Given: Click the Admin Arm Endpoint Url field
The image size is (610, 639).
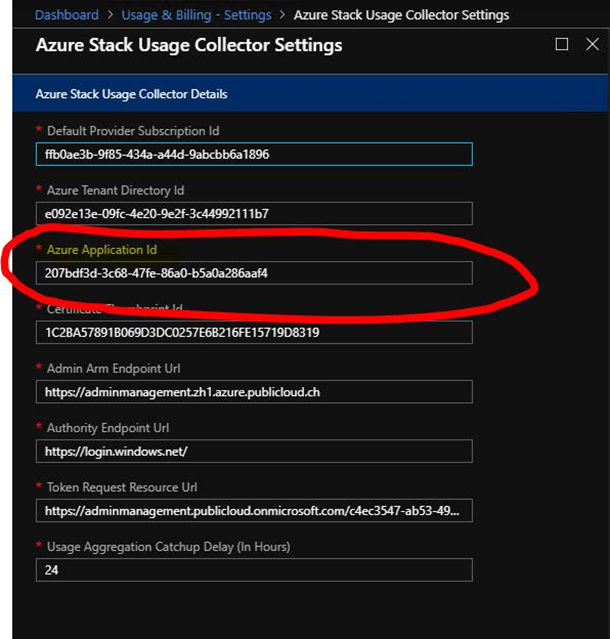Looking at the screenshot, I should pos(254,392).
